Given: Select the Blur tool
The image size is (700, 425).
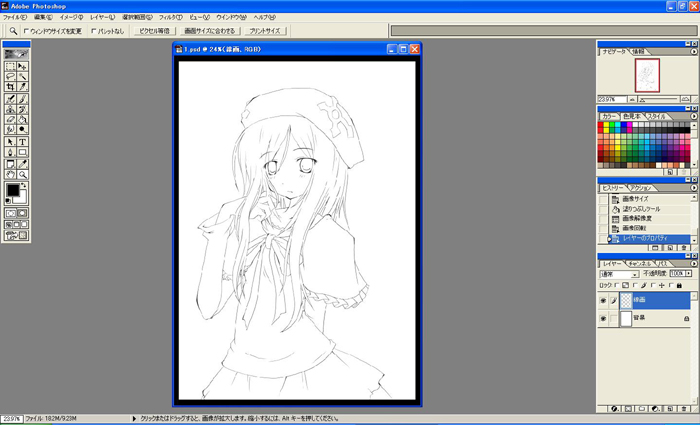Looking at the screenshot, I should (10, 129).
